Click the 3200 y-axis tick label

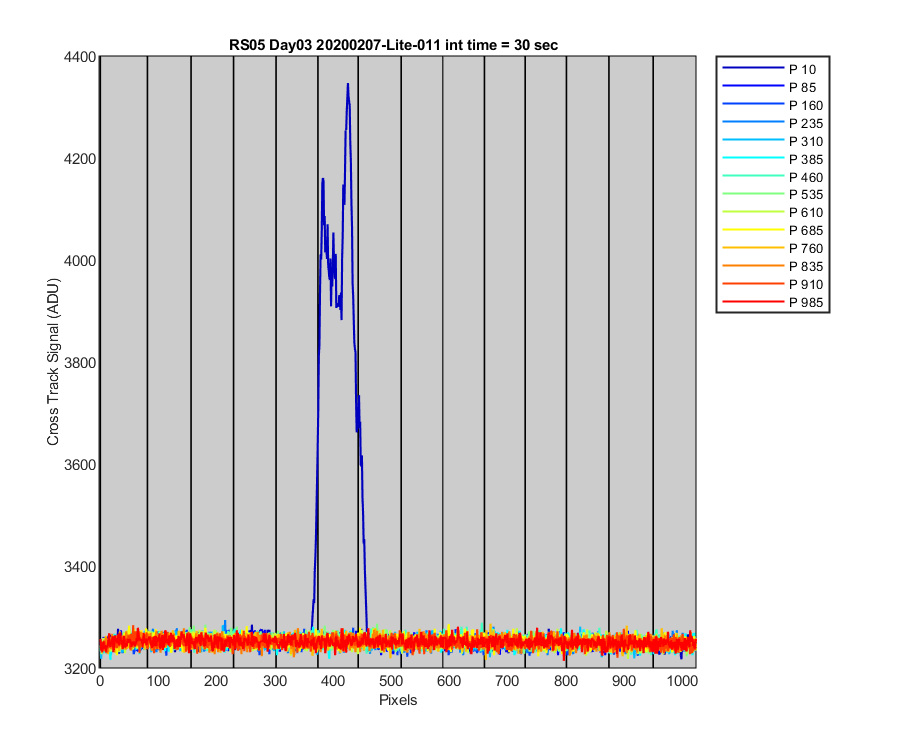click(79, 669)
